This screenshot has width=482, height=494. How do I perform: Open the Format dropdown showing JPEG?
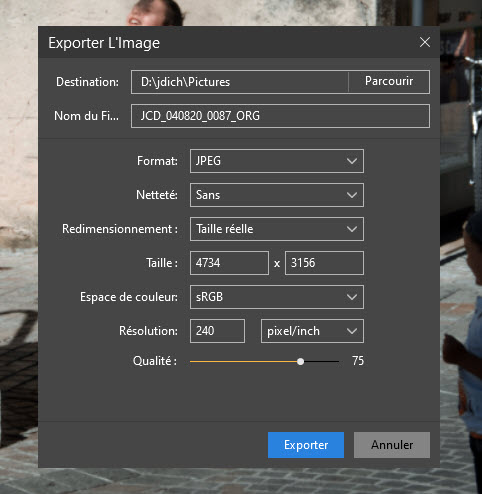tap(277, 161)
